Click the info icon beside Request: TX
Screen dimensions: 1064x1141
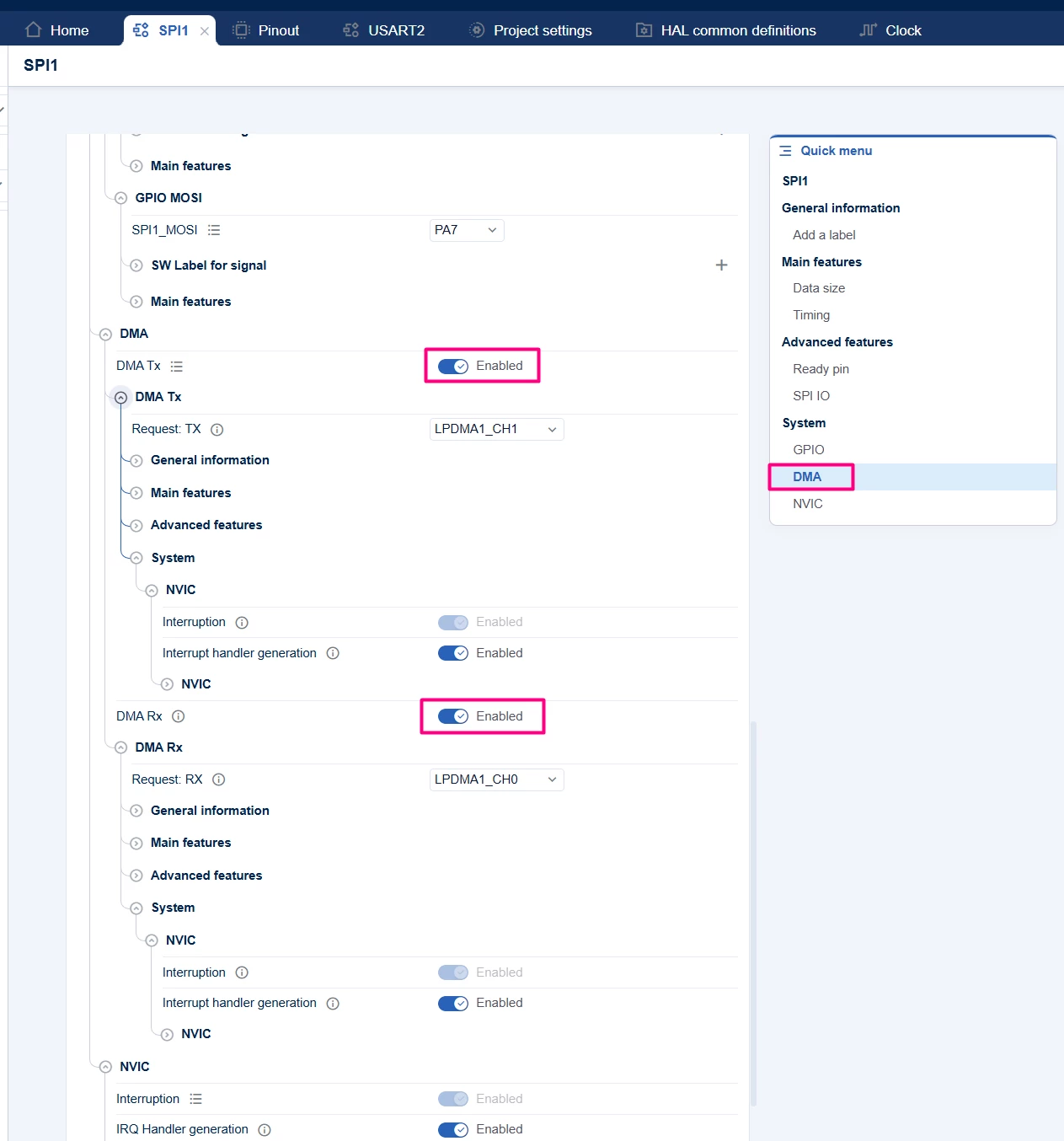217,430
